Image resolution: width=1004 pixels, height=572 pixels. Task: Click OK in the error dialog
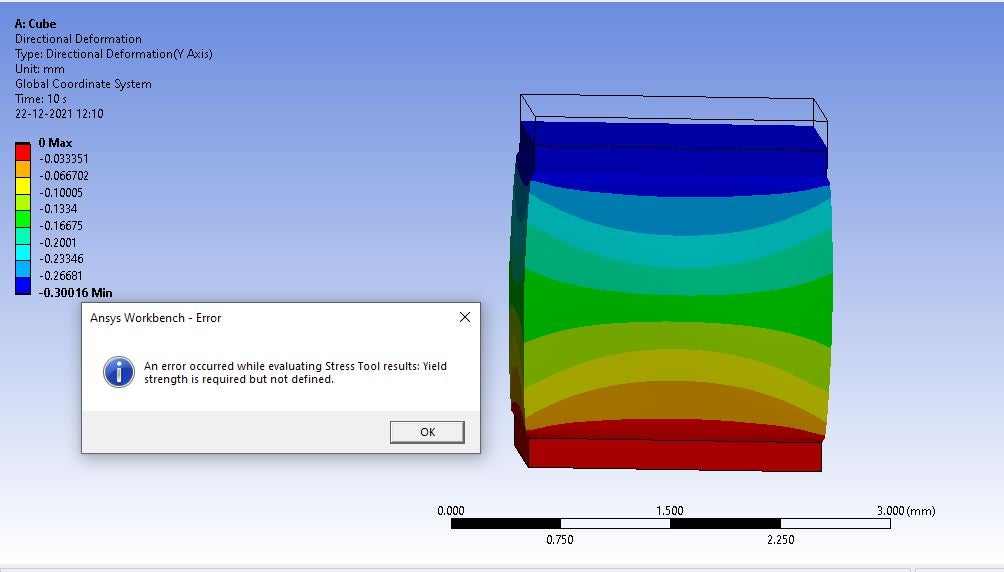(427, 432)
